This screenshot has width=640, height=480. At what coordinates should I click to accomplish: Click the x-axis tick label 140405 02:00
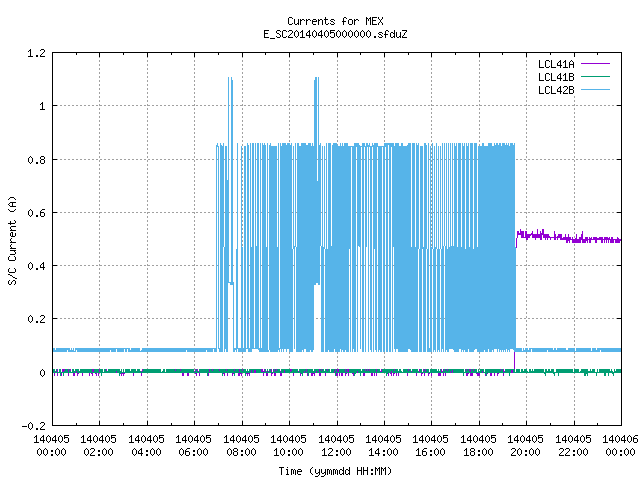98,446
